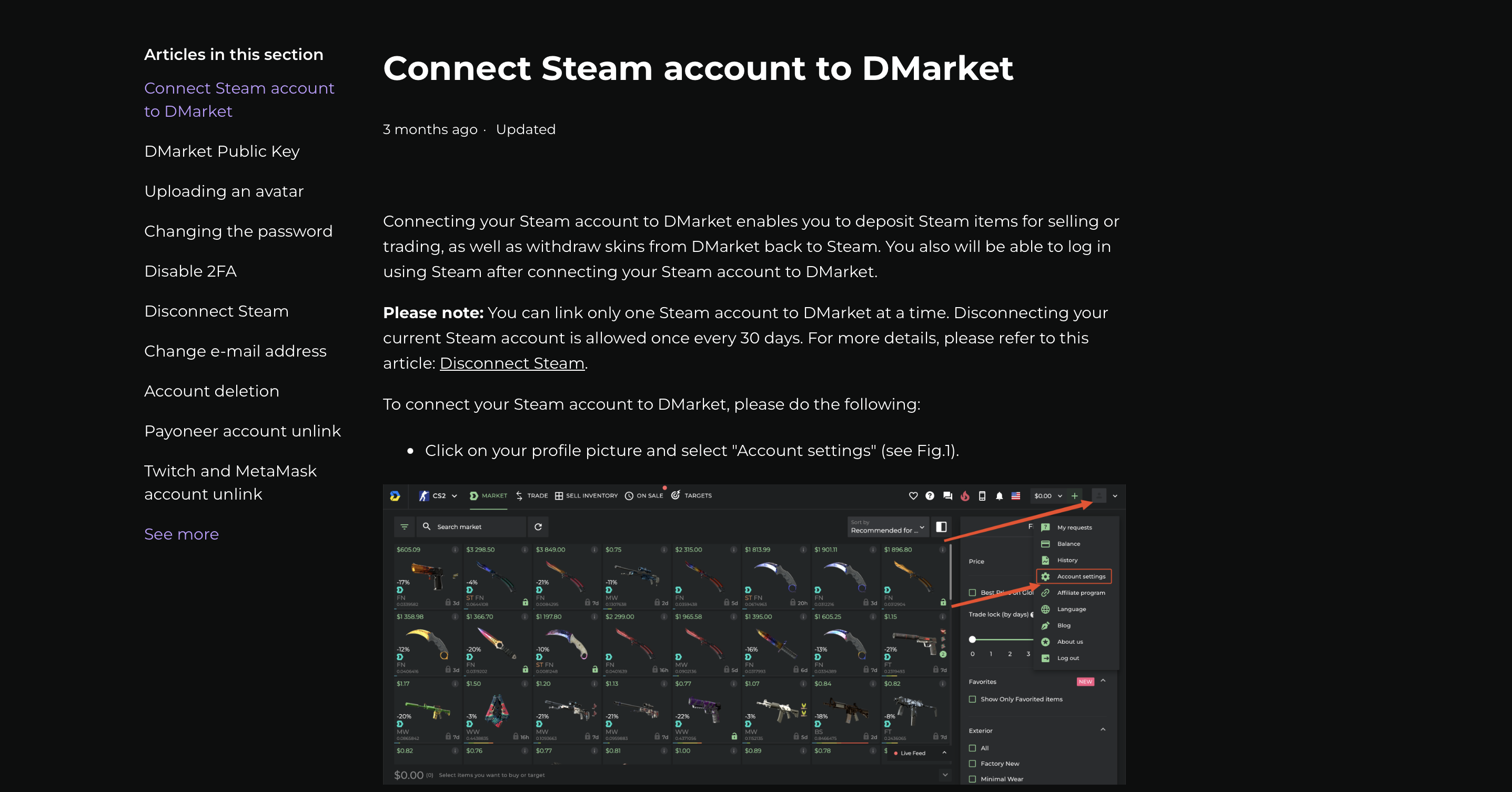
Task: Click the refresh icon next to Search market
Action: point(538,527)
